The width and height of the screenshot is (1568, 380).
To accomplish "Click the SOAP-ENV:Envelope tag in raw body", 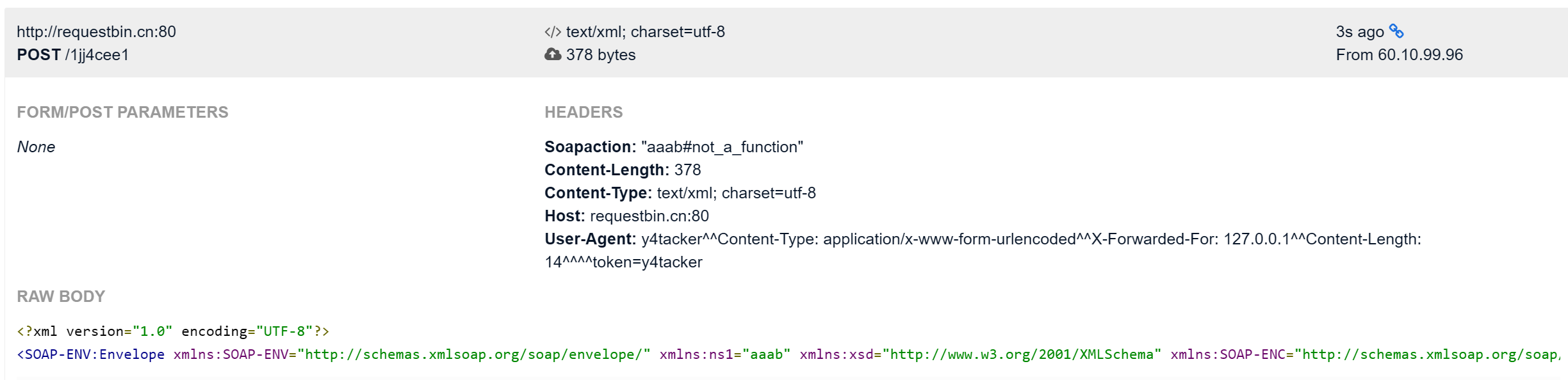I will (91, 354).
